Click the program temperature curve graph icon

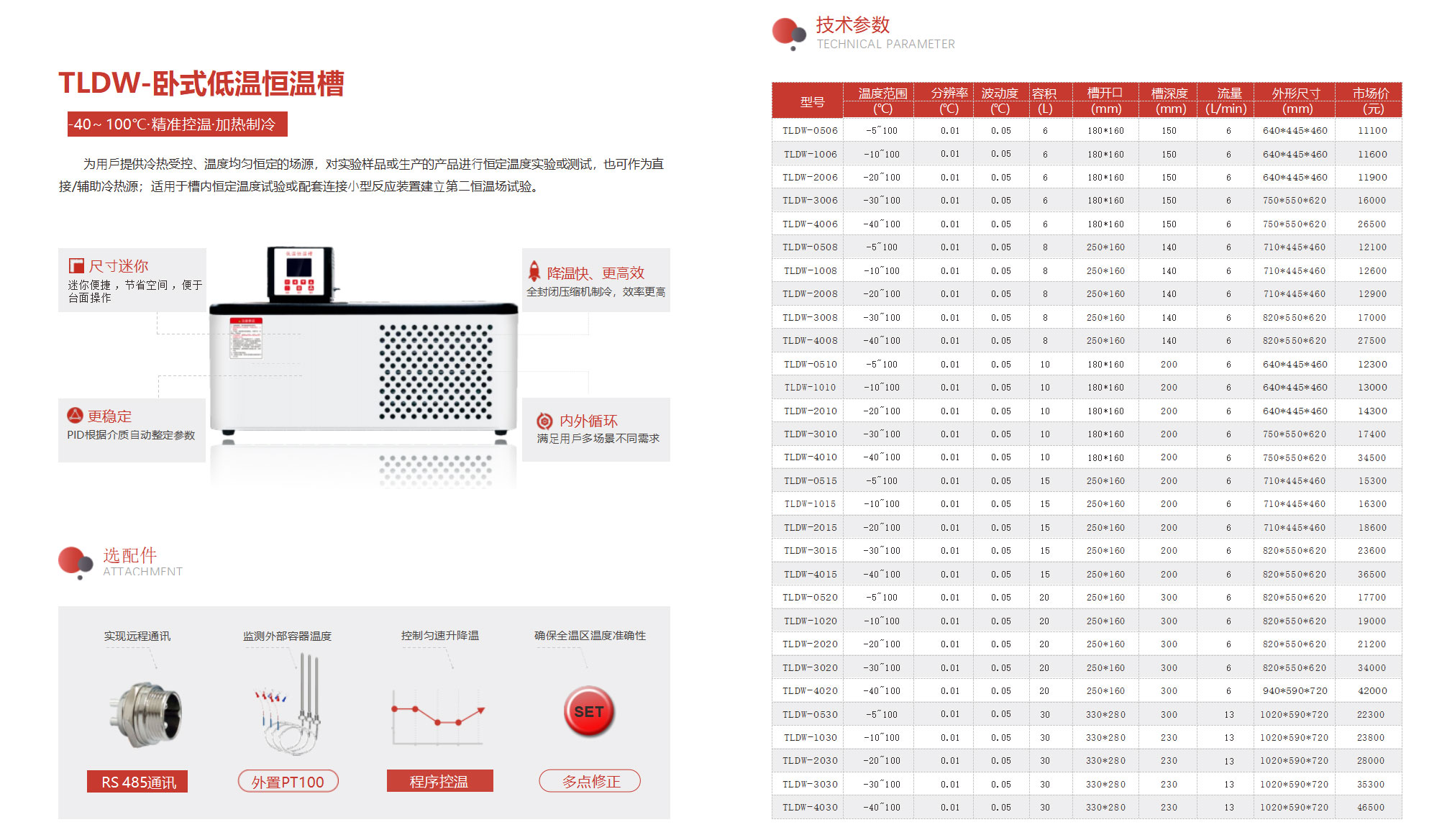pyautogui.click(x=437, y=716)
